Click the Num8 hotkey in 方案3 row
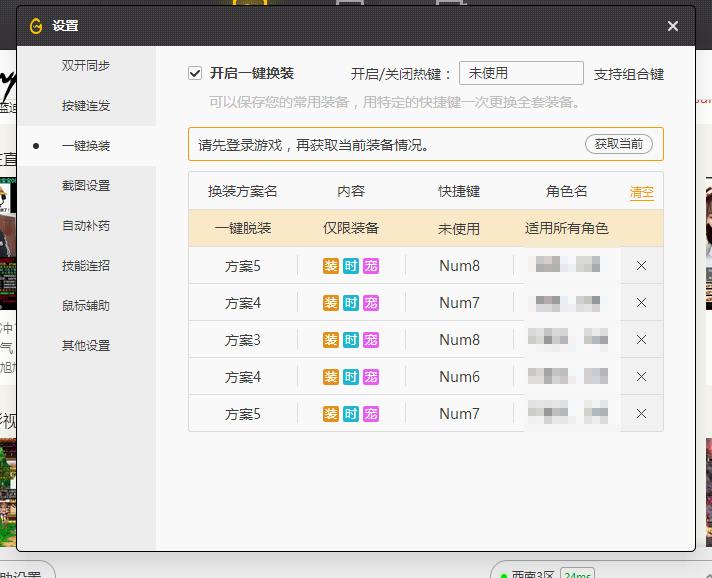 click(x=459, y=340)
